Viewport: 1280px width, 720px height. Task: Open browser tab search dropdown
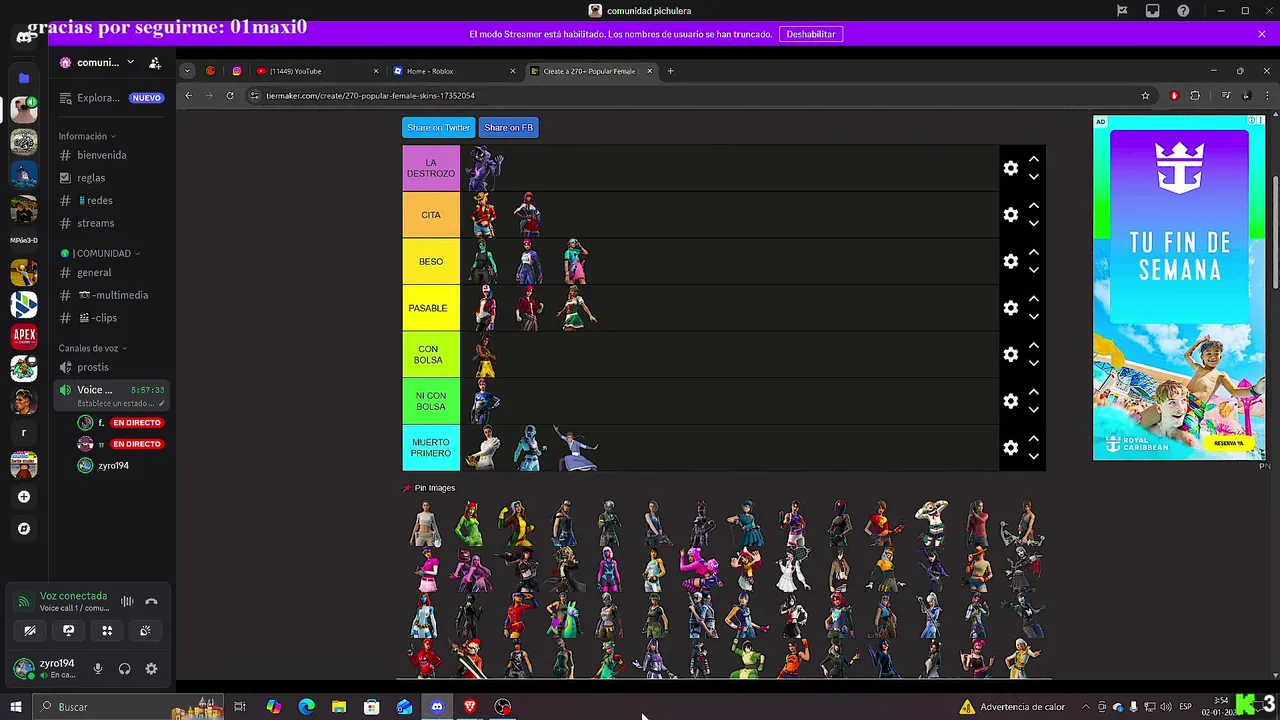pyautogui.click(x=187, y=71)
